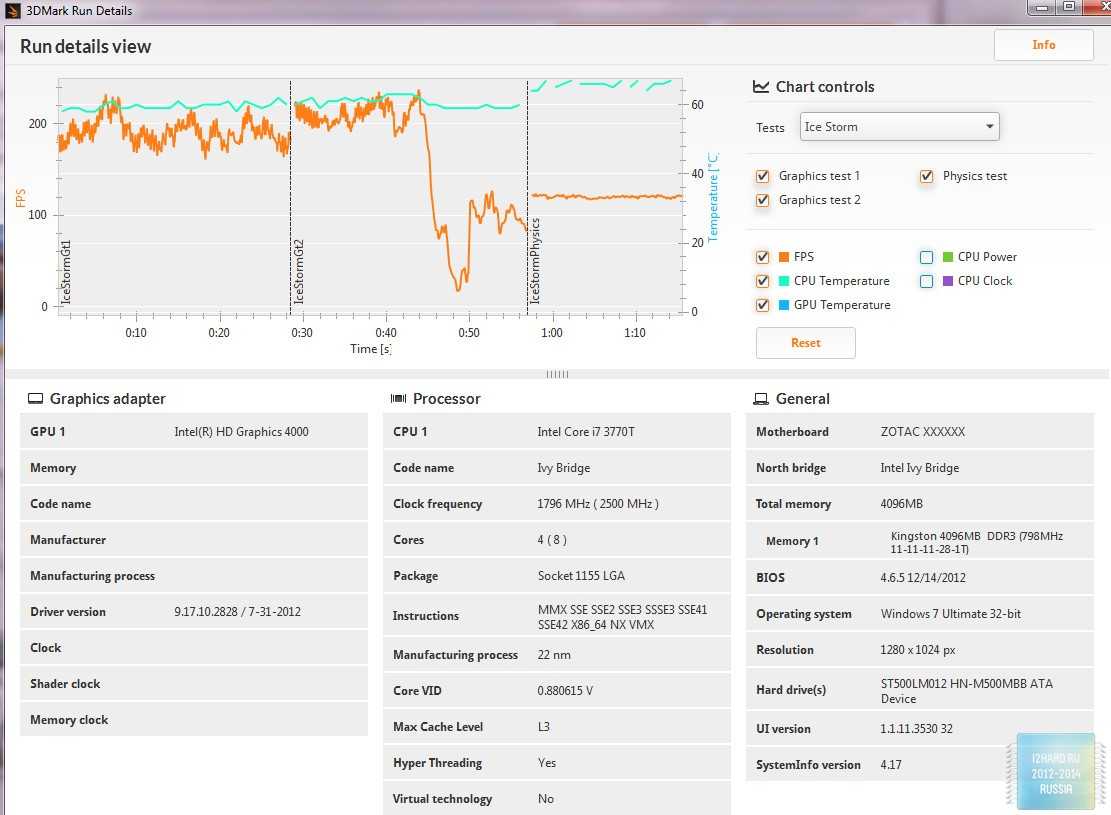This screenshot has width=1111, height=815.
Task: Click the green CPU Power legend square
Action: 948,257
